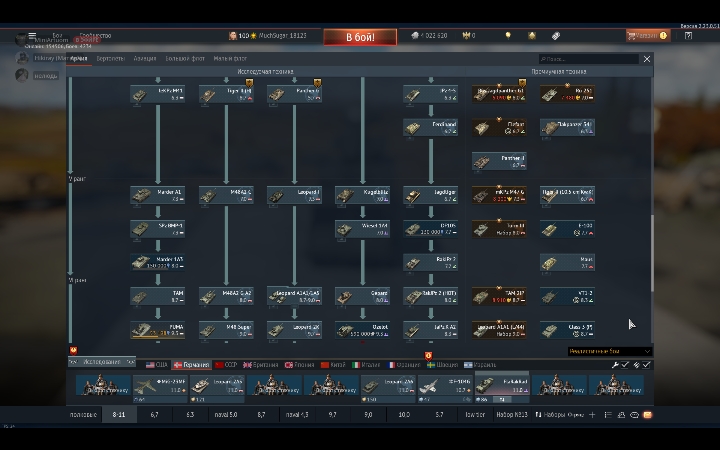Select the Kugelblitz vehicle icon
The image size is (720, 450).
pos(344,195)
